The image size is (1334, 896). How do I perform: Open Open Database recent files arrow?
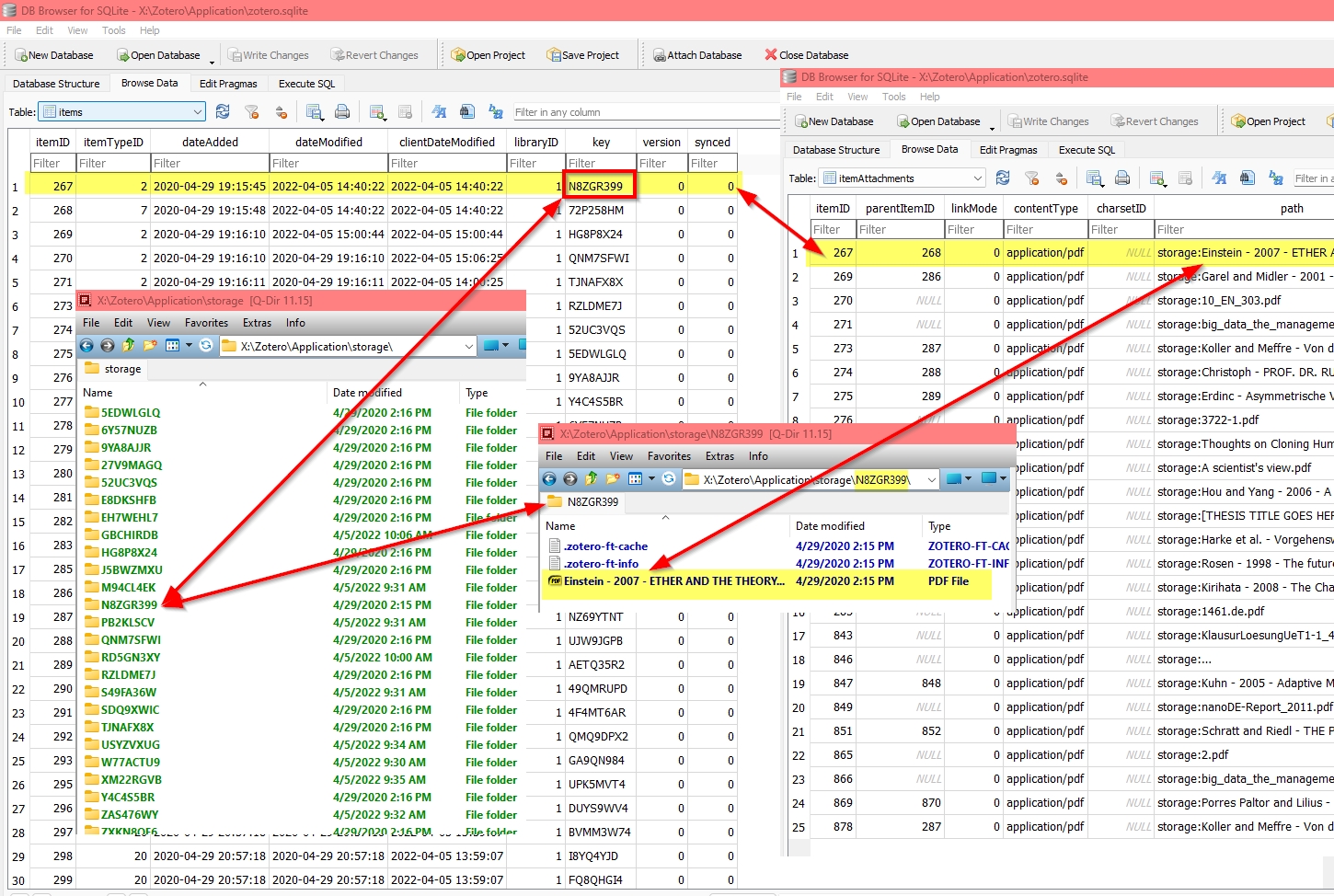point(212,61)
